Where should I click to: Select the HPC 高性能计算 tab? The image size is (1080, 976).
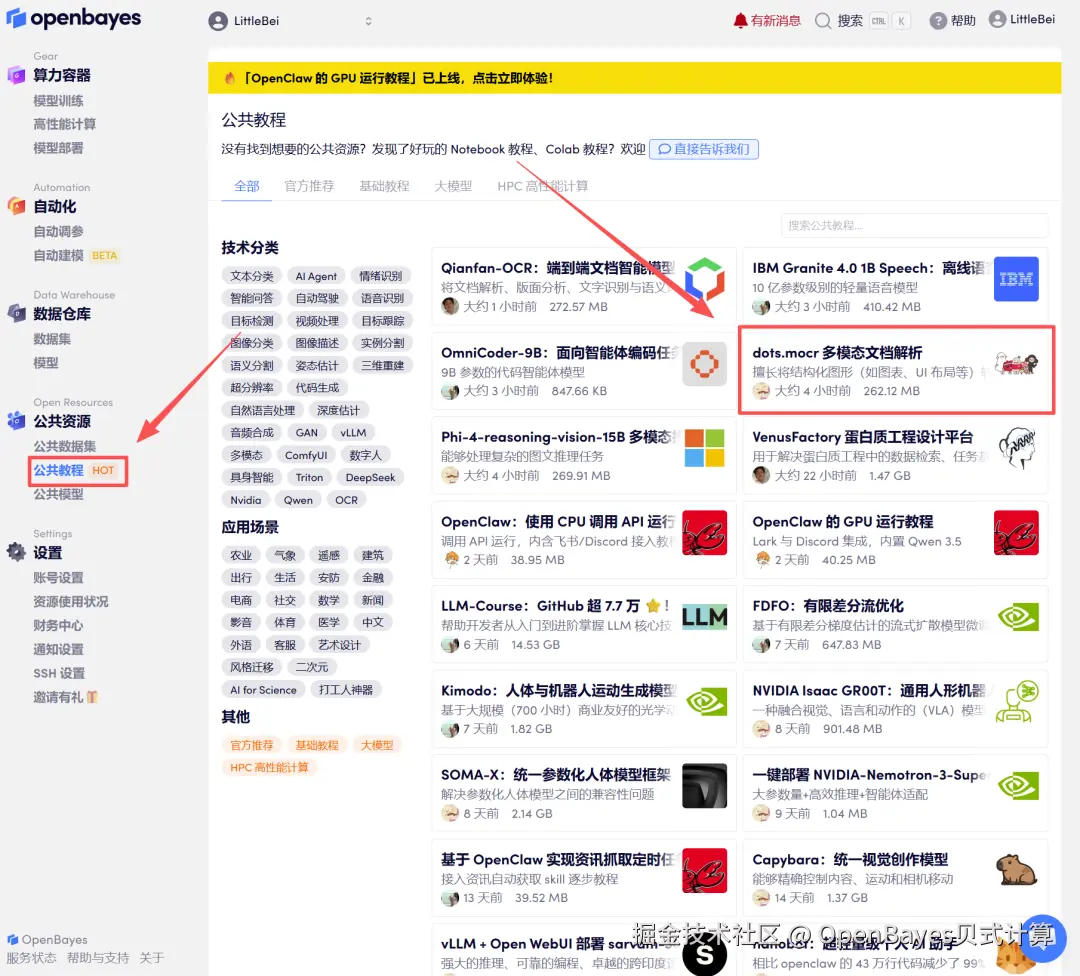543,186
